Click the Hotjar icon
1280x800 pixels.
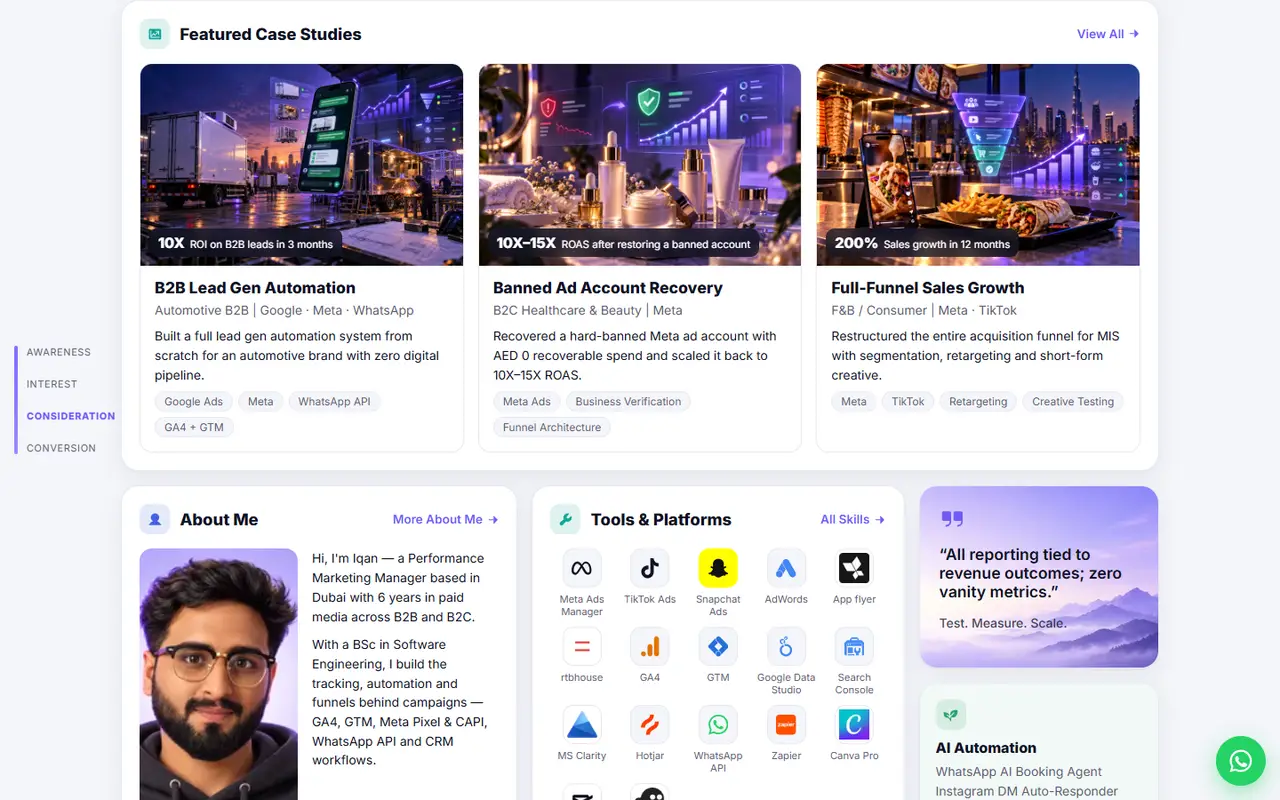coord(650,725)
